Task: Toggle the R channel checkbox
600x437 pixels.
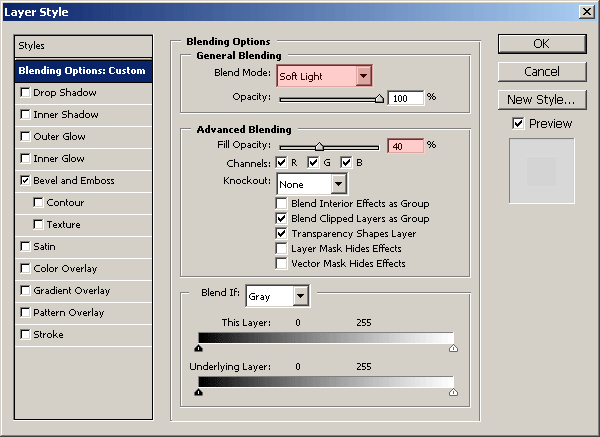Action: point(281,163)
